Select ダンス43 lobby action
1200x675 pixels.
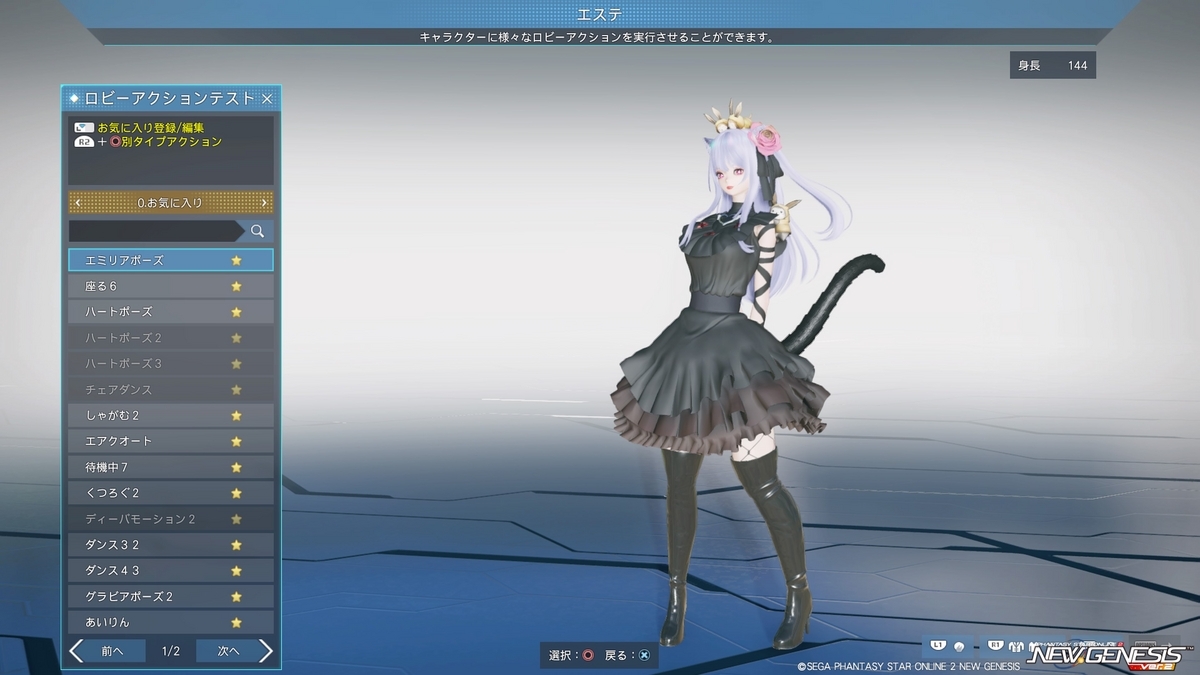(x=171, y=571)
